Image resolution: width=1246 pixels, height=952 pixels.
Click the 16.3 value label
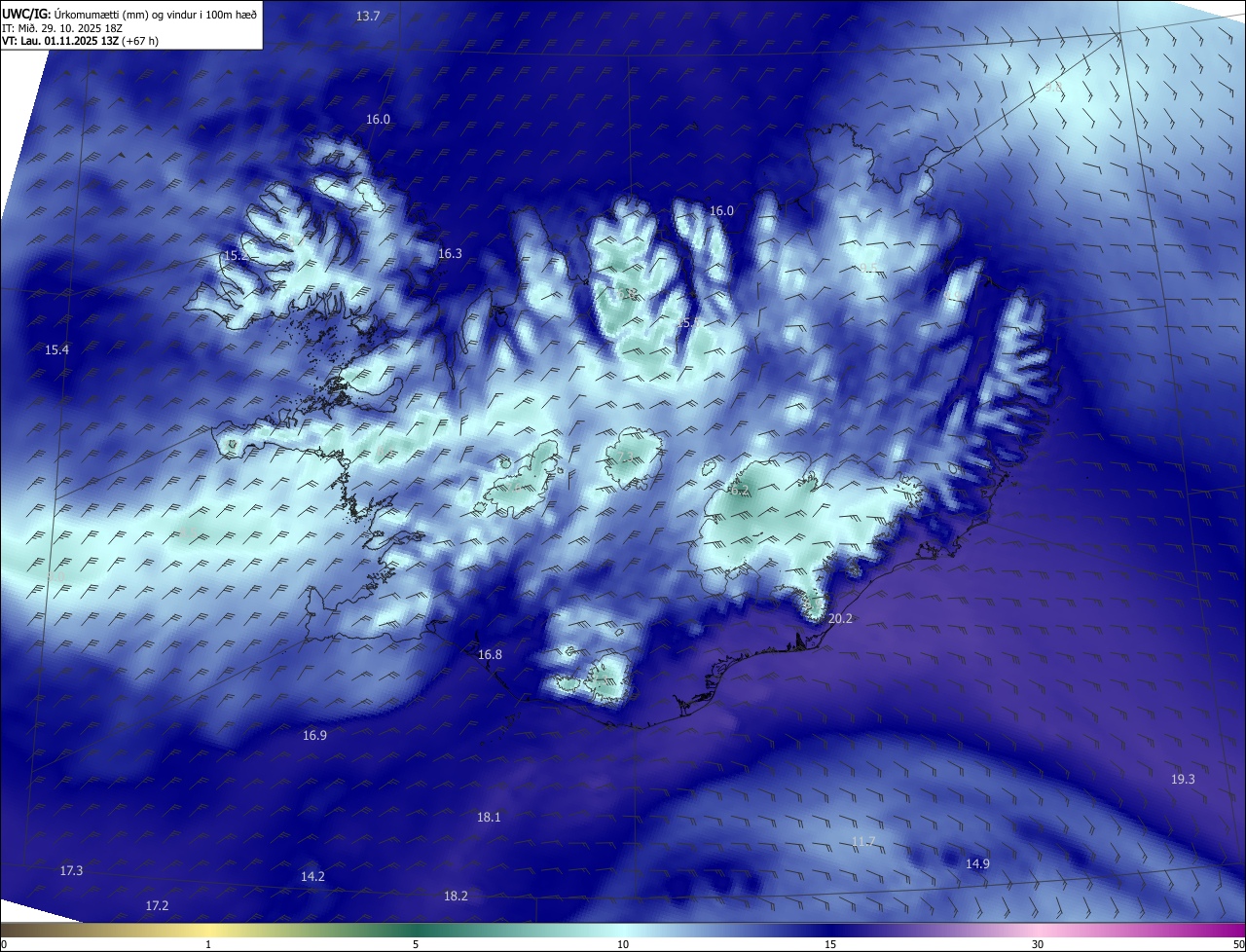click(450, 253)
